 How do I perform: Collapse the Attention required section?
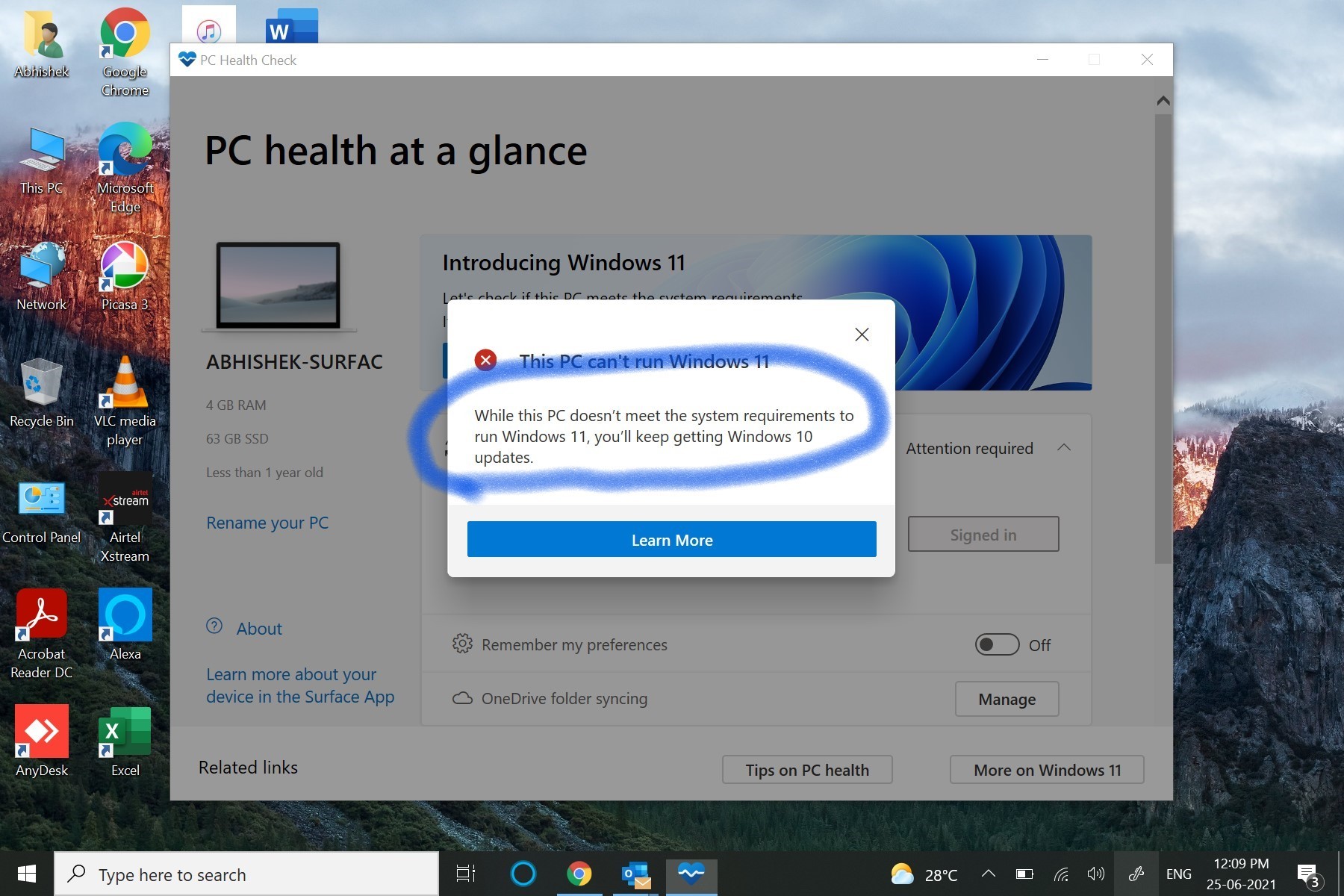[1064, 447]
